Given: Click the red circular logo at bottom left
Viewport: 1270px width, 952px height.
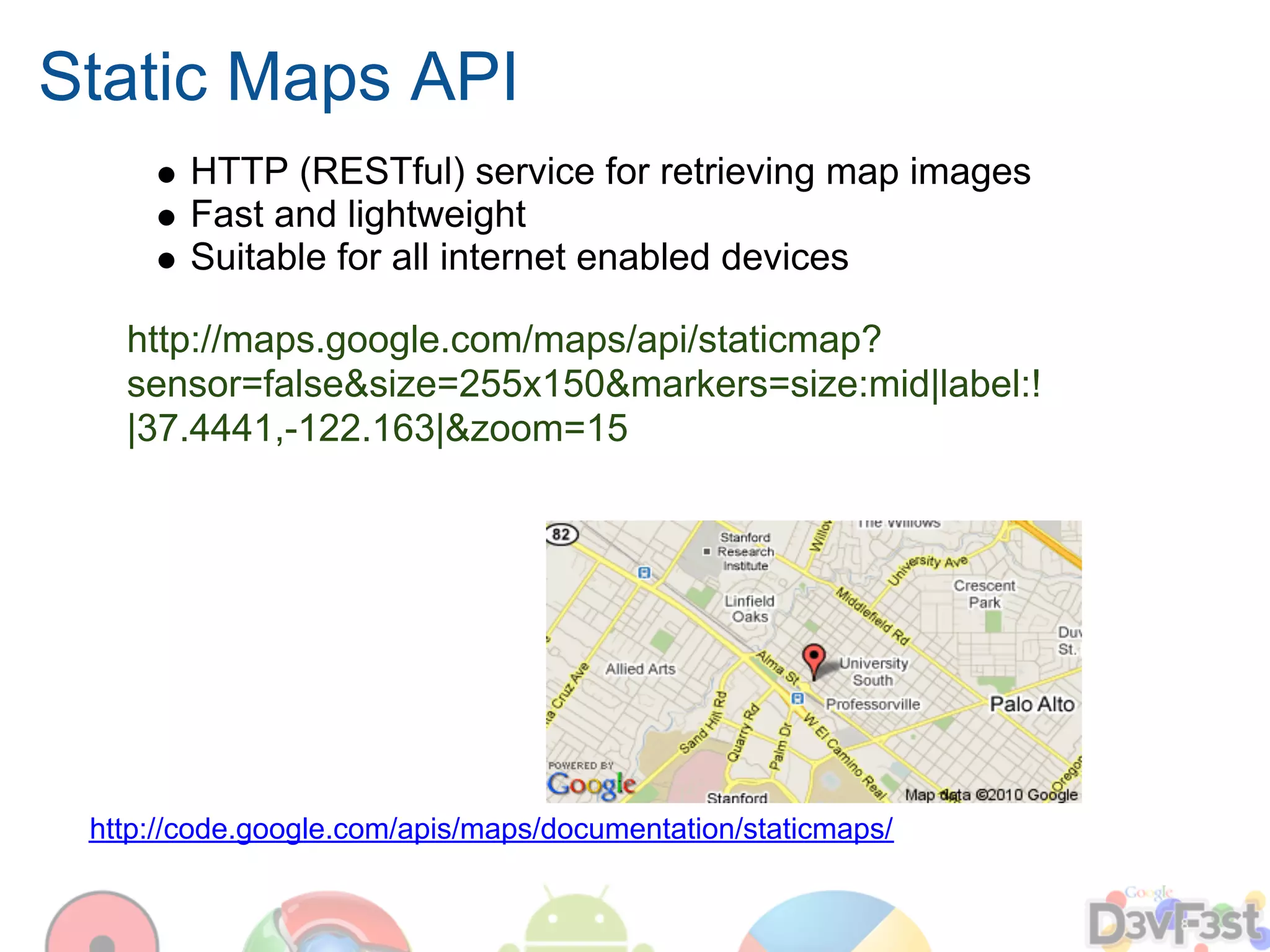Looking at the screenshot, I should coord(102,921).
